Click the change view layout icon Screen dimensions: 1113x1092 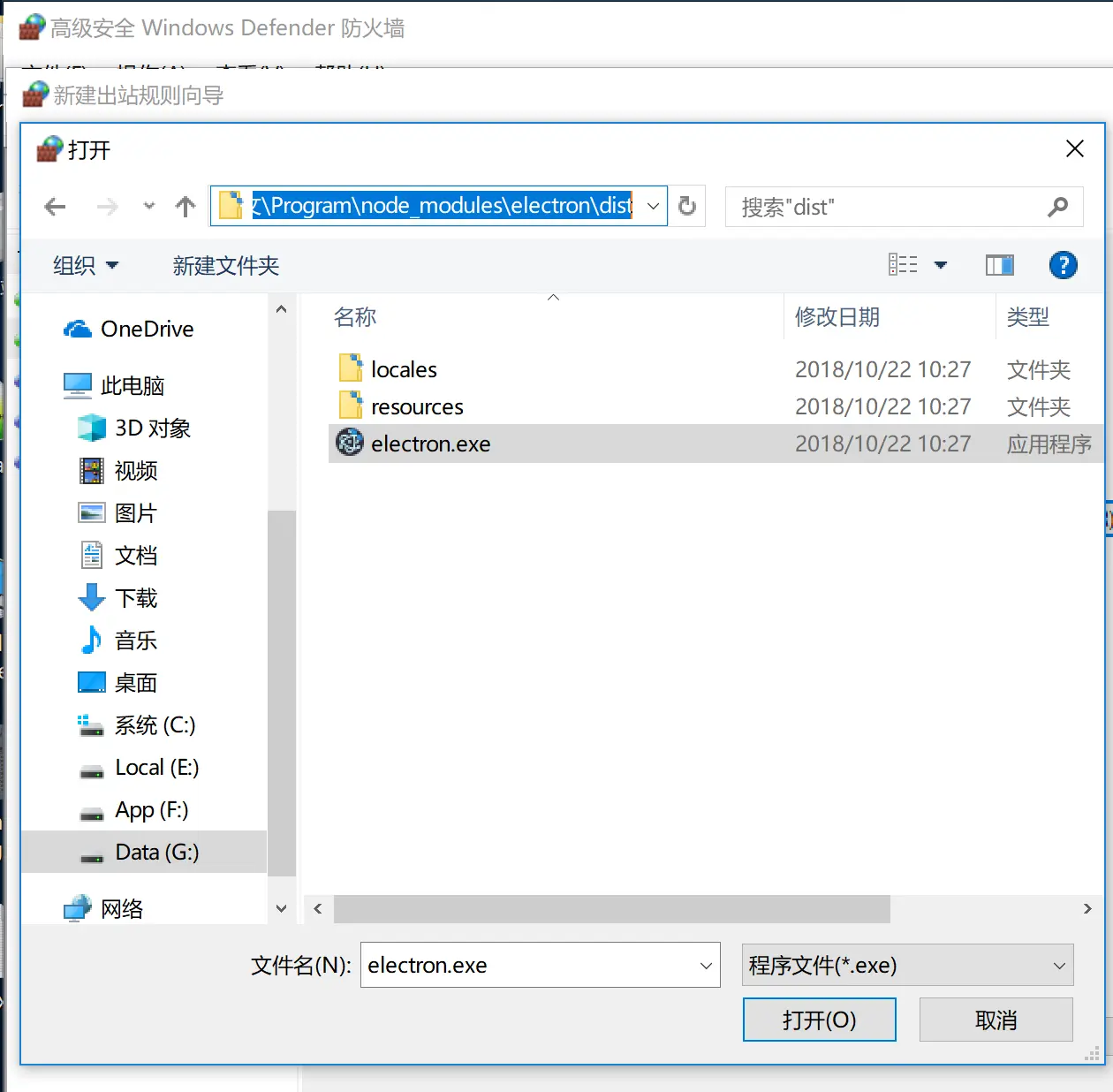903,265
